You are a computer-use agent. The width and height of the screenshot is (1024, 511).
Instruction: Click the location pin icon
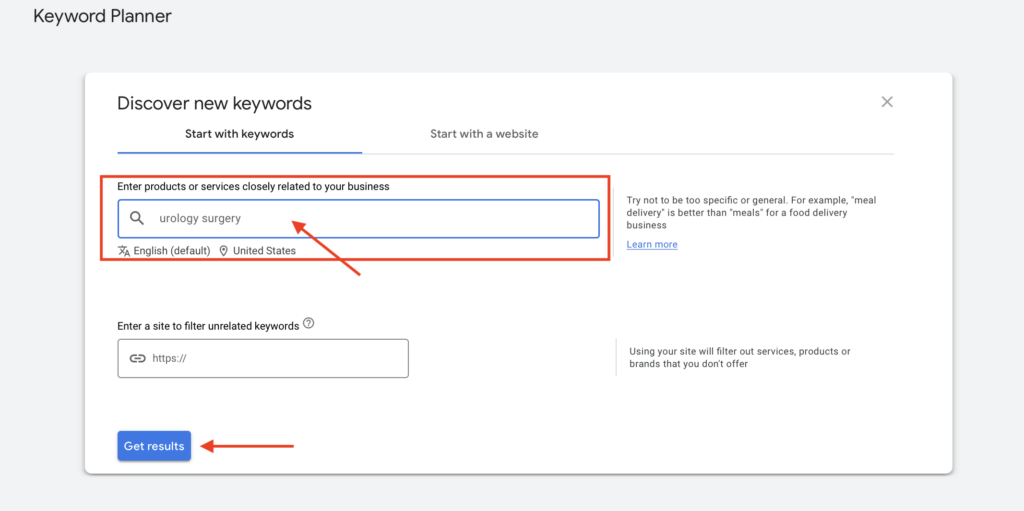coord(224,251)
